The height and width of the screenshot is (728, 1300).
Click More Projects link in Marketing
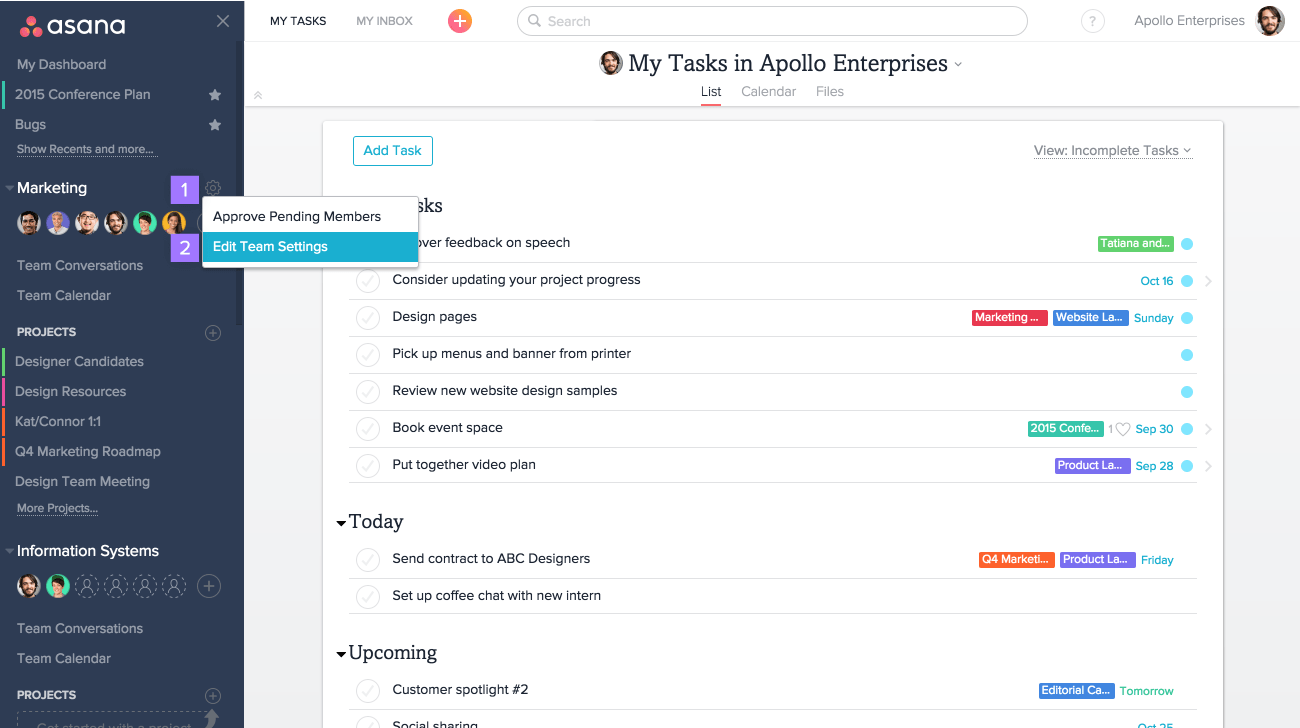[x=57, y=509]
